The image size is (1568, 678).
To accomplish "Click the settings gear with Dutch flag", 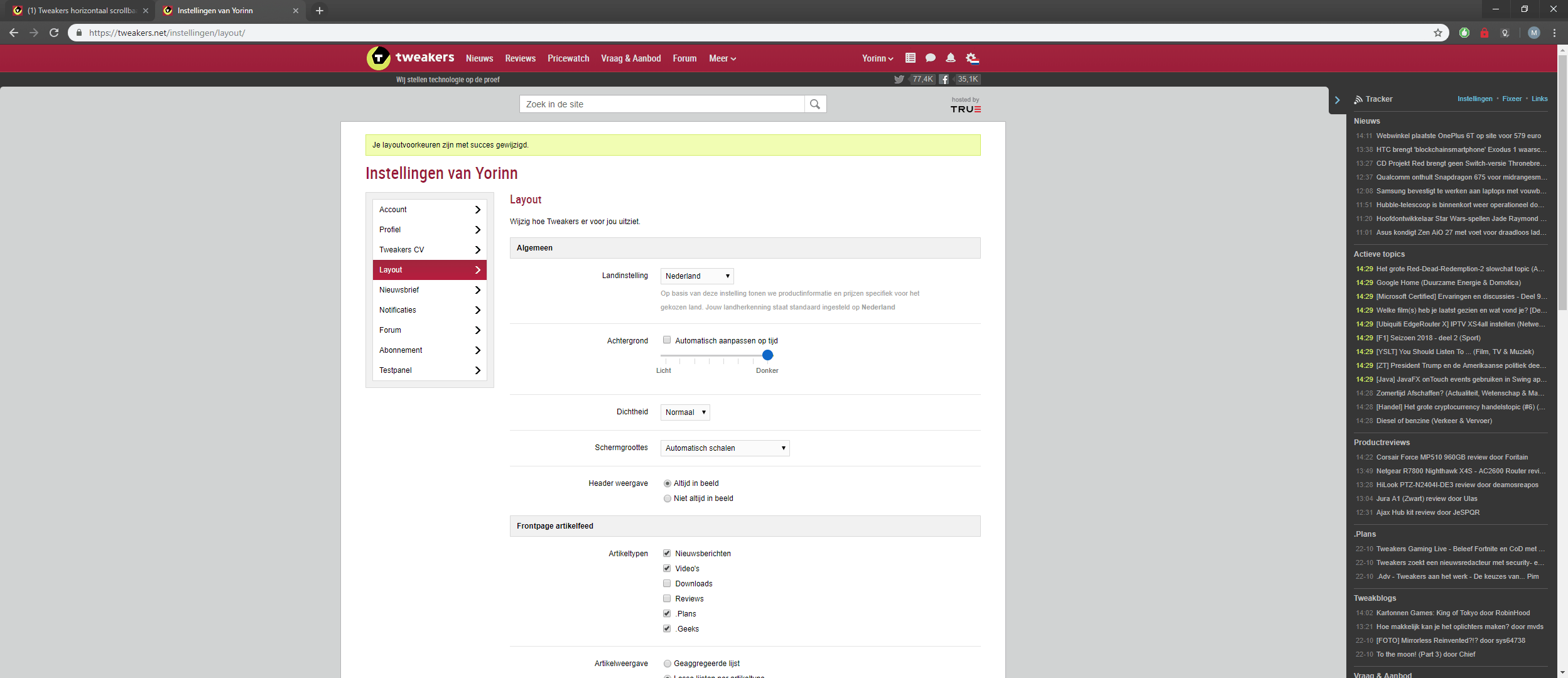I will (972, 58).
